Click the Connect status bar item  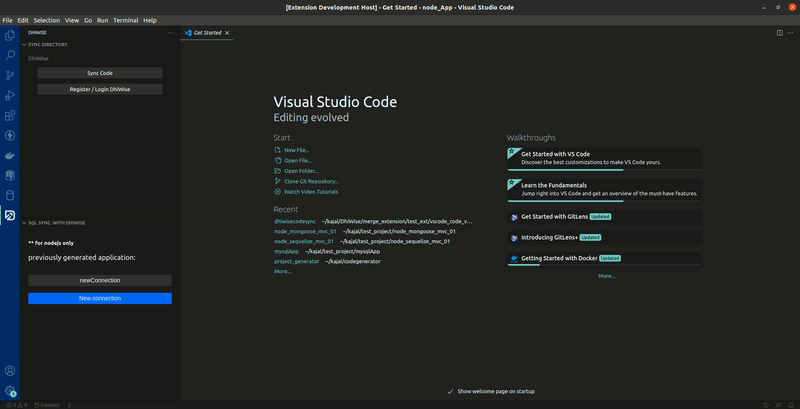coord(47,405)
